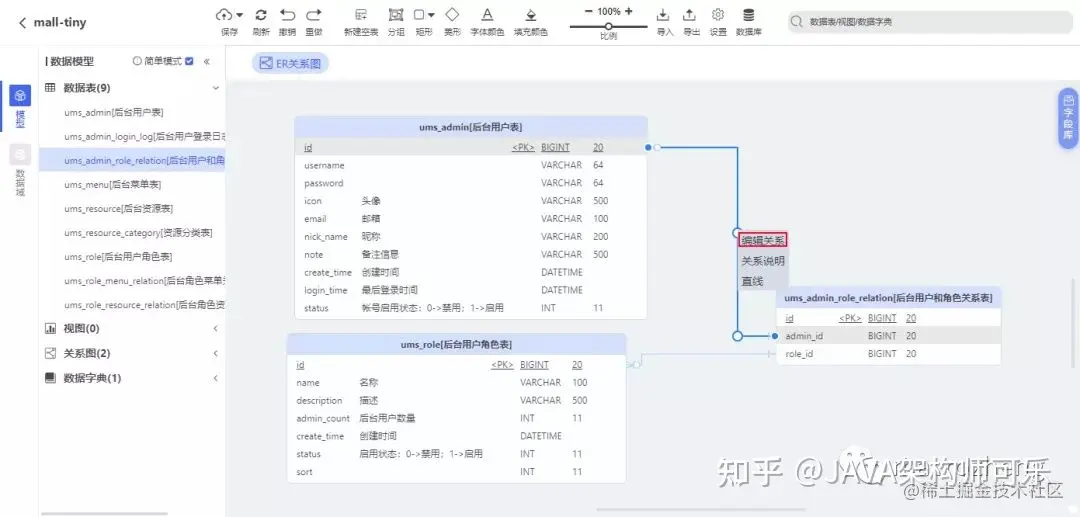Click the login_time row in ums_admin

470,291
